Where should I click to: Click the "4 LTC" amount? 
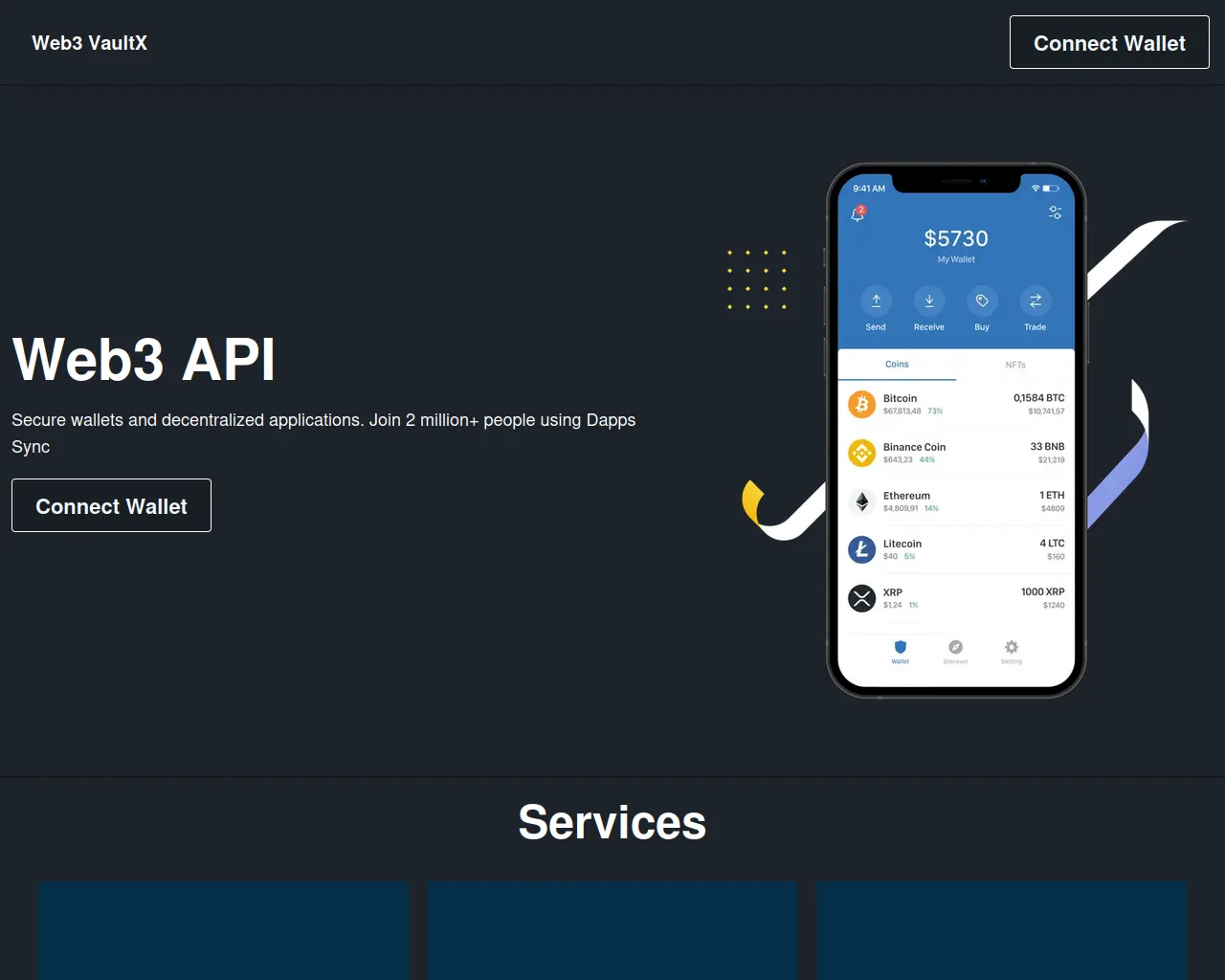click(x=1052, y=544)
